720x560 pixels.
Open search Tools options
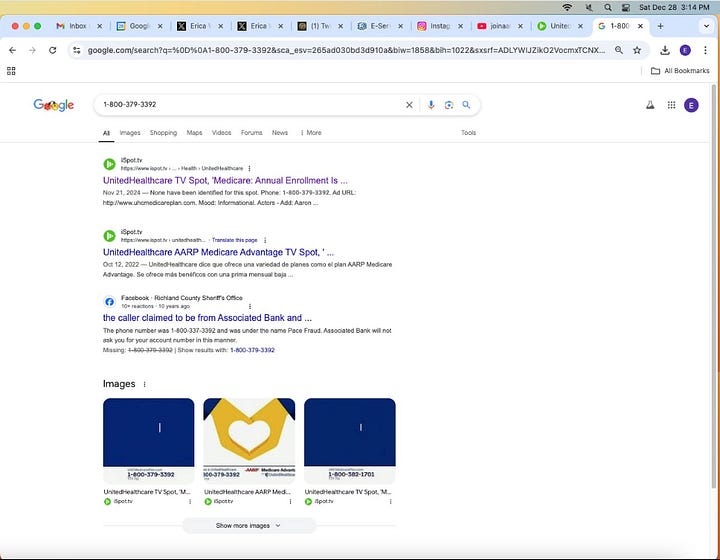468,133
